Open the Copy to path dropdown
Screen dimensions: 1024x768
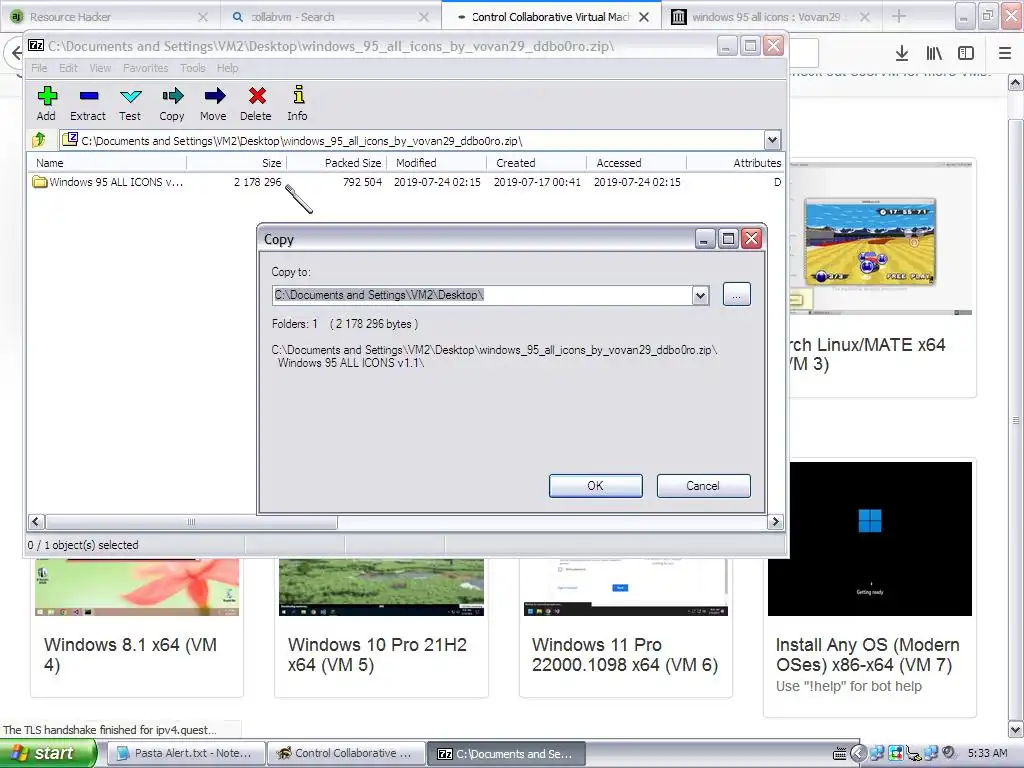pyautogui.click(x=700, y=295)
